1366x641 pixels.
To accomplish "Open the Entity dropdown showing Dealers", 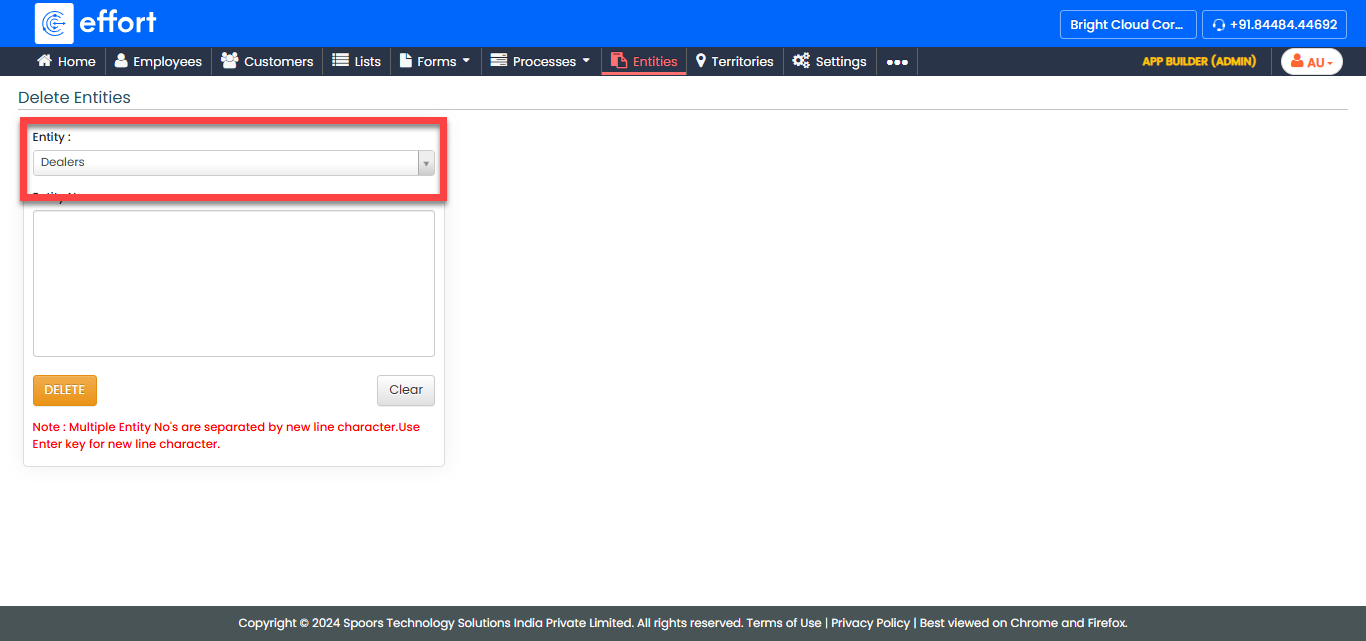I will [x=233, y=162].
